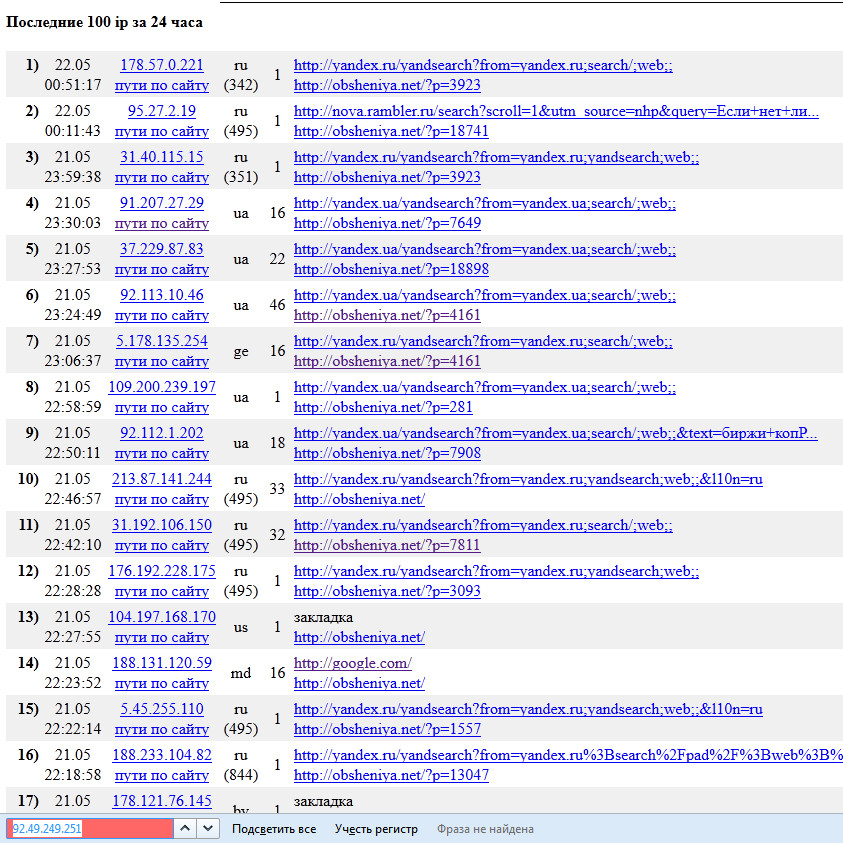Open IP address 188.233.104.82
Image resolution: width=843 pixels, height=843 pixels.
tap(162, 754)
